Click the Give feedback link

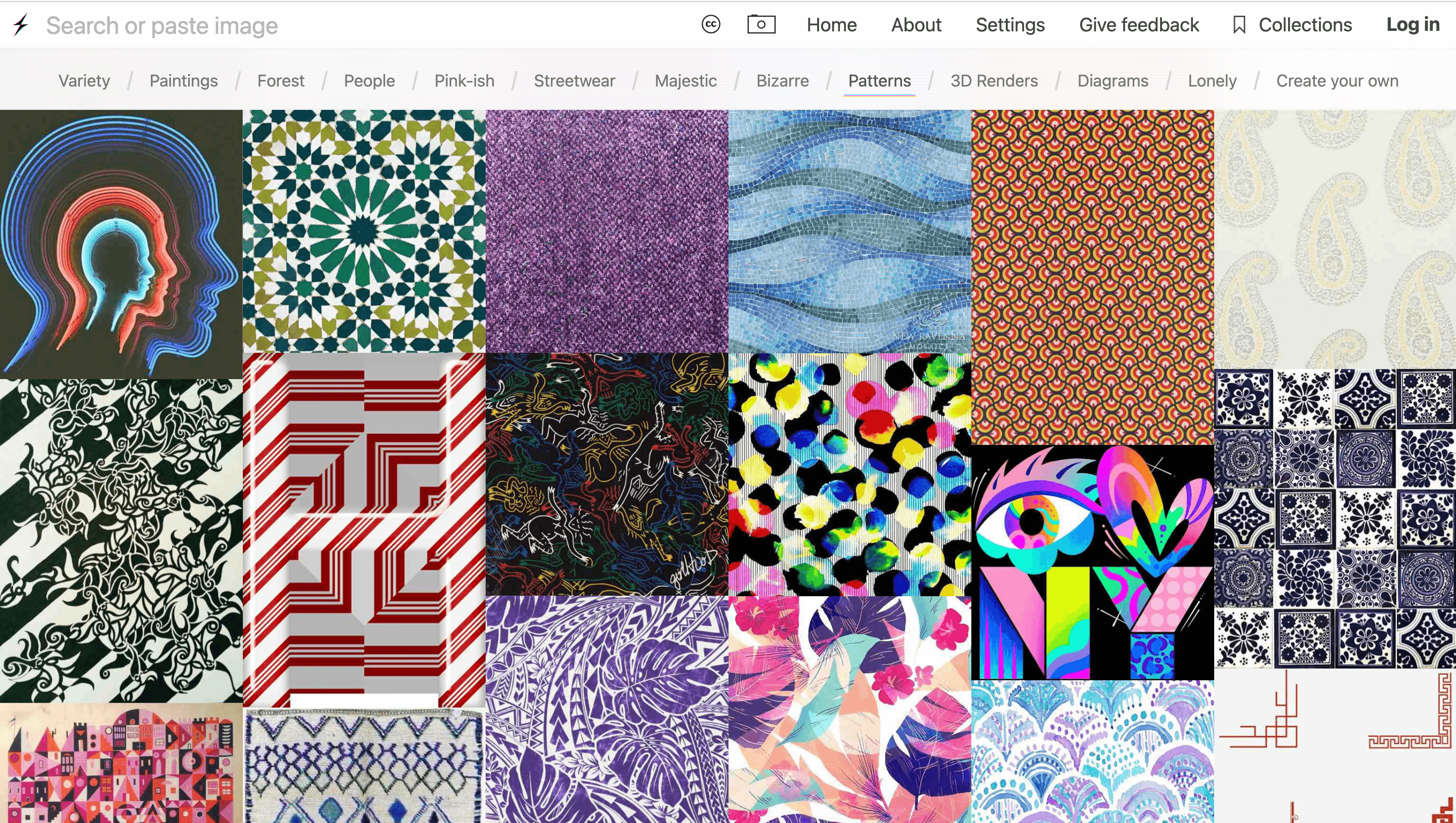[1138, 25]
